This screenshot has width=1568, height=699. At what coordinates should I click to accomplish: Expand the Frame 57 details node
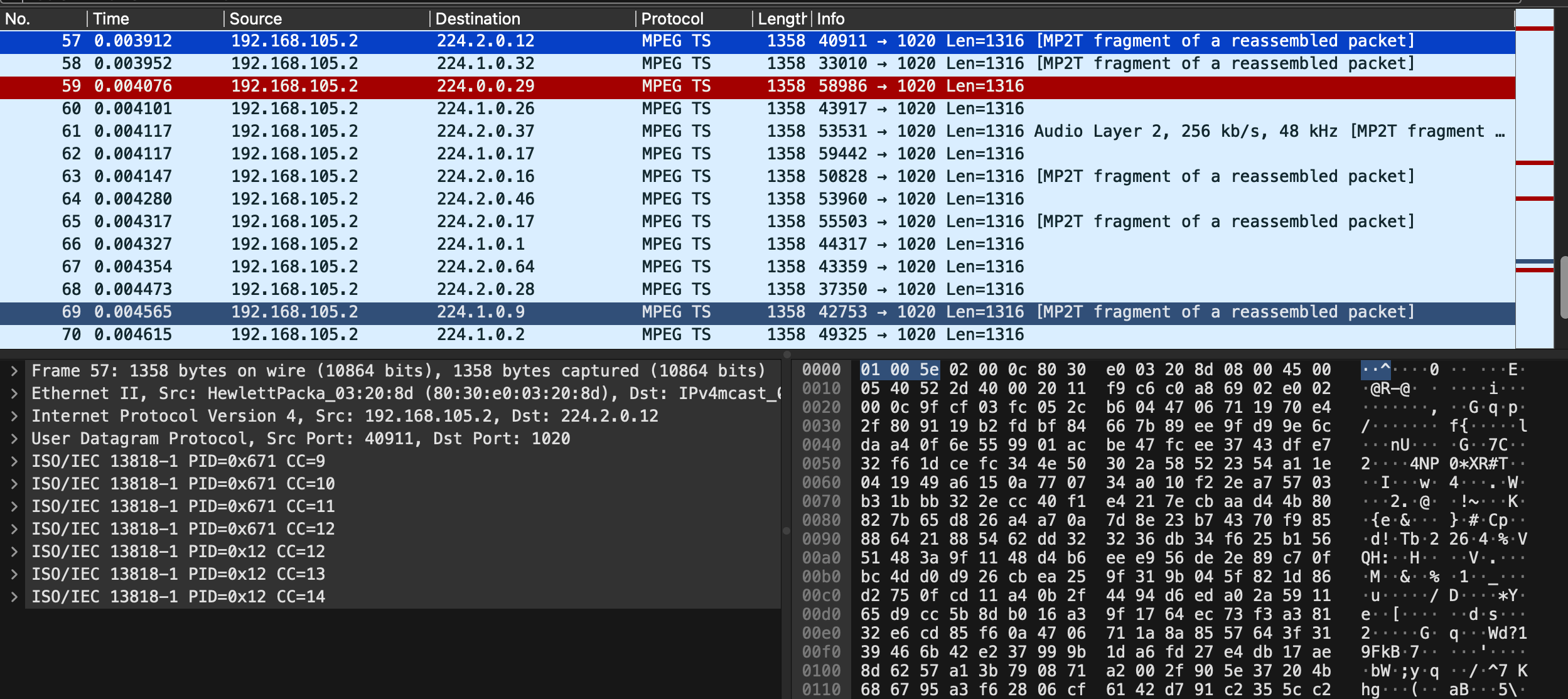15,370
